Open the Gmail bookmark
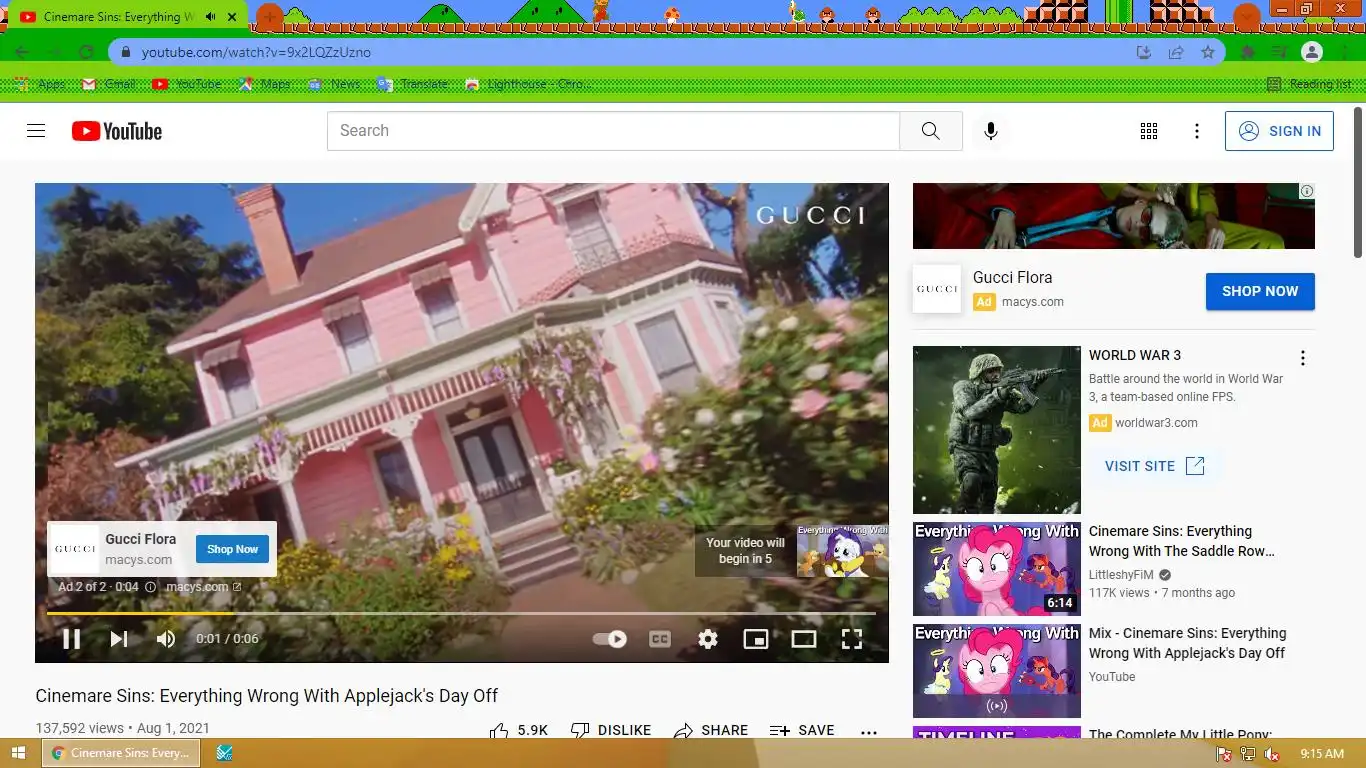1366x768 pixels. coord(109,84)
